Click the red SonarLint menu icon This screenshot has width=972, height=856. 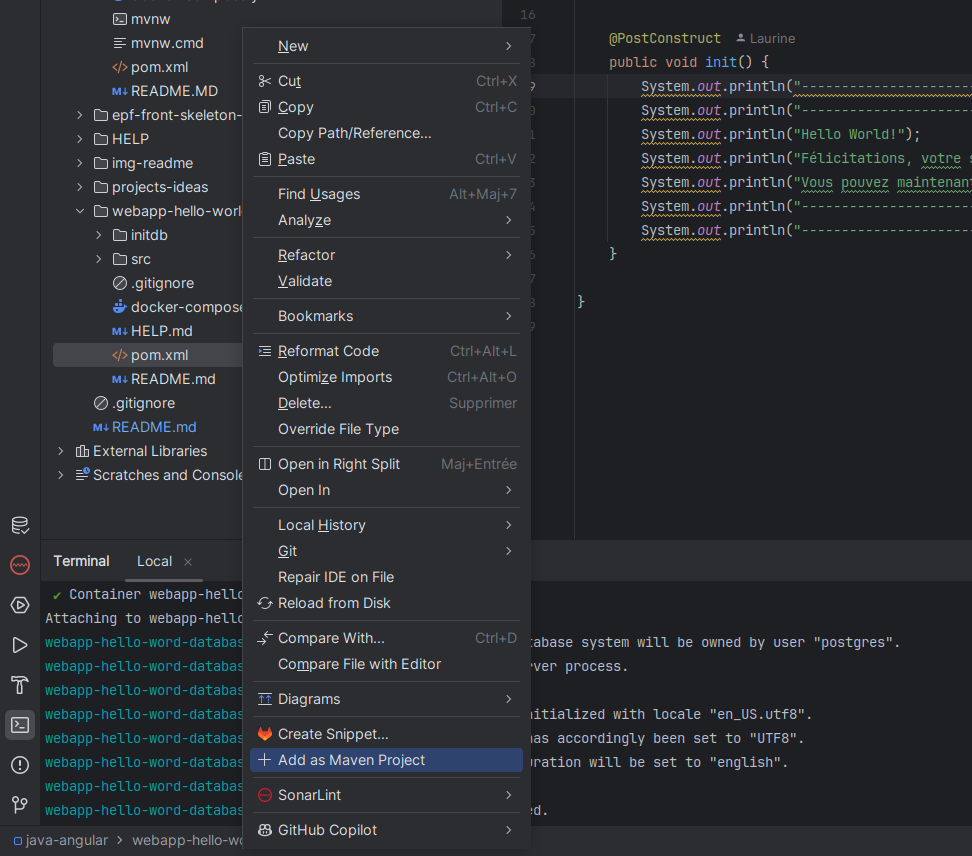pyautogui.click(x=265, y=795)
